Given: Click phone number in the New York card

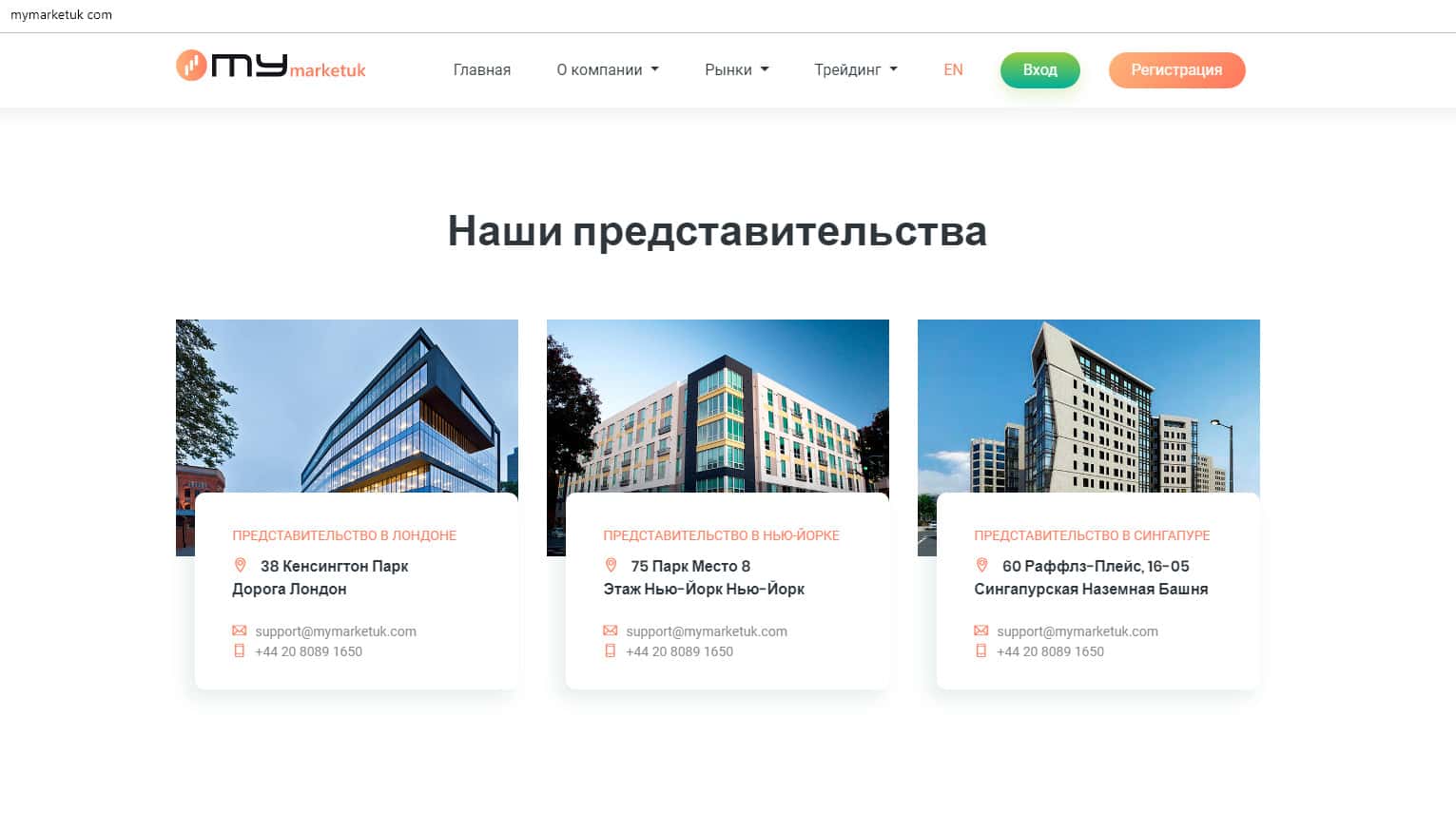Looking at the screenshot, I should click(x=679, y=651).
